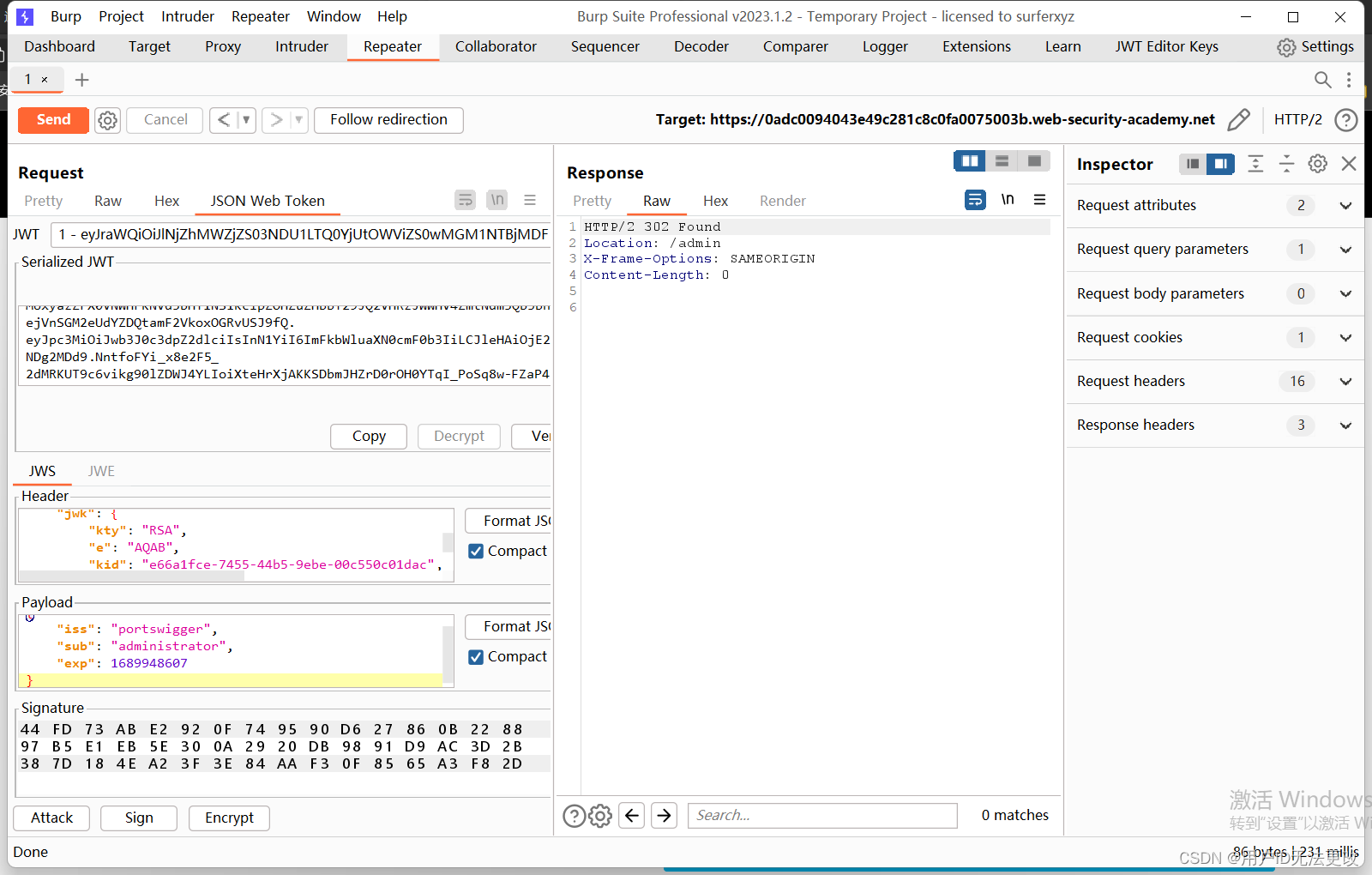The height and width of the screenshot is (875, 1372).
Task: Uncheck the Header Compact checkbox
Action: click(476, 551)
